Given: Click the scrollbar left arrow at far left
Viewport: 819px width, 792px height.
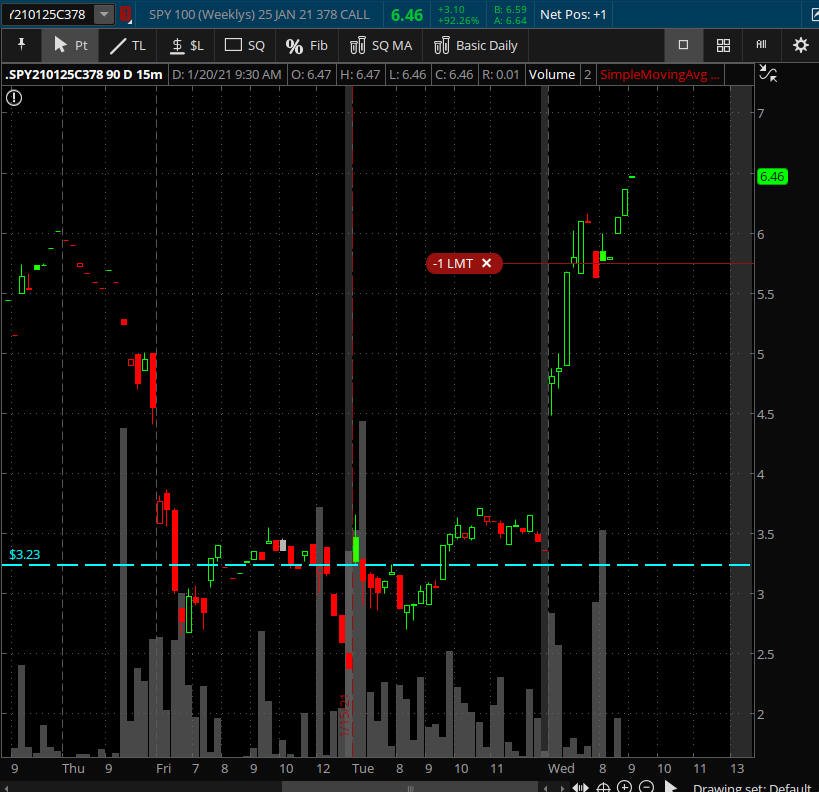Looking at the screenshot, I should [5, 787].
